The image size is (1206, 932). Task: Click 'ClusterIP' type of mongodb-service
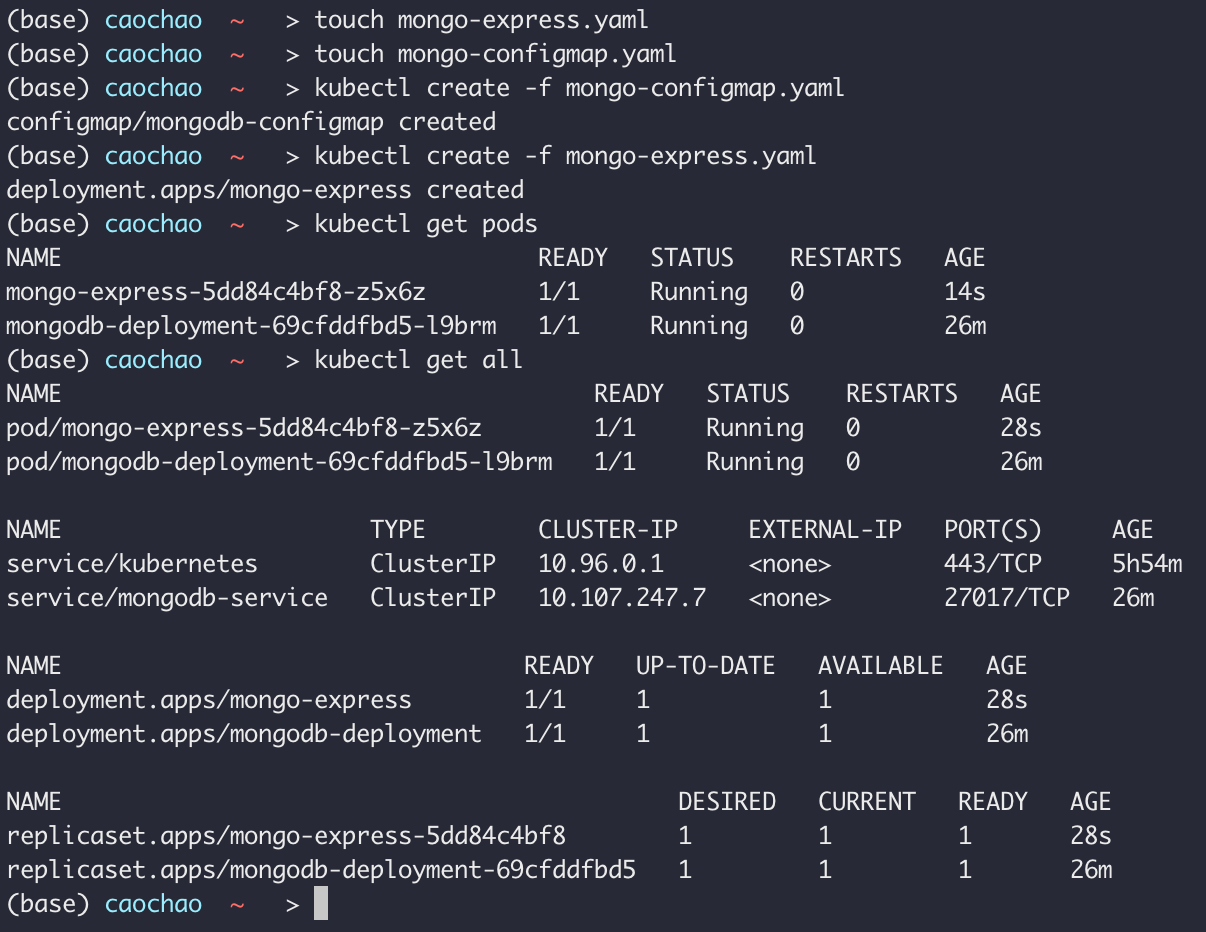[433, 598]
